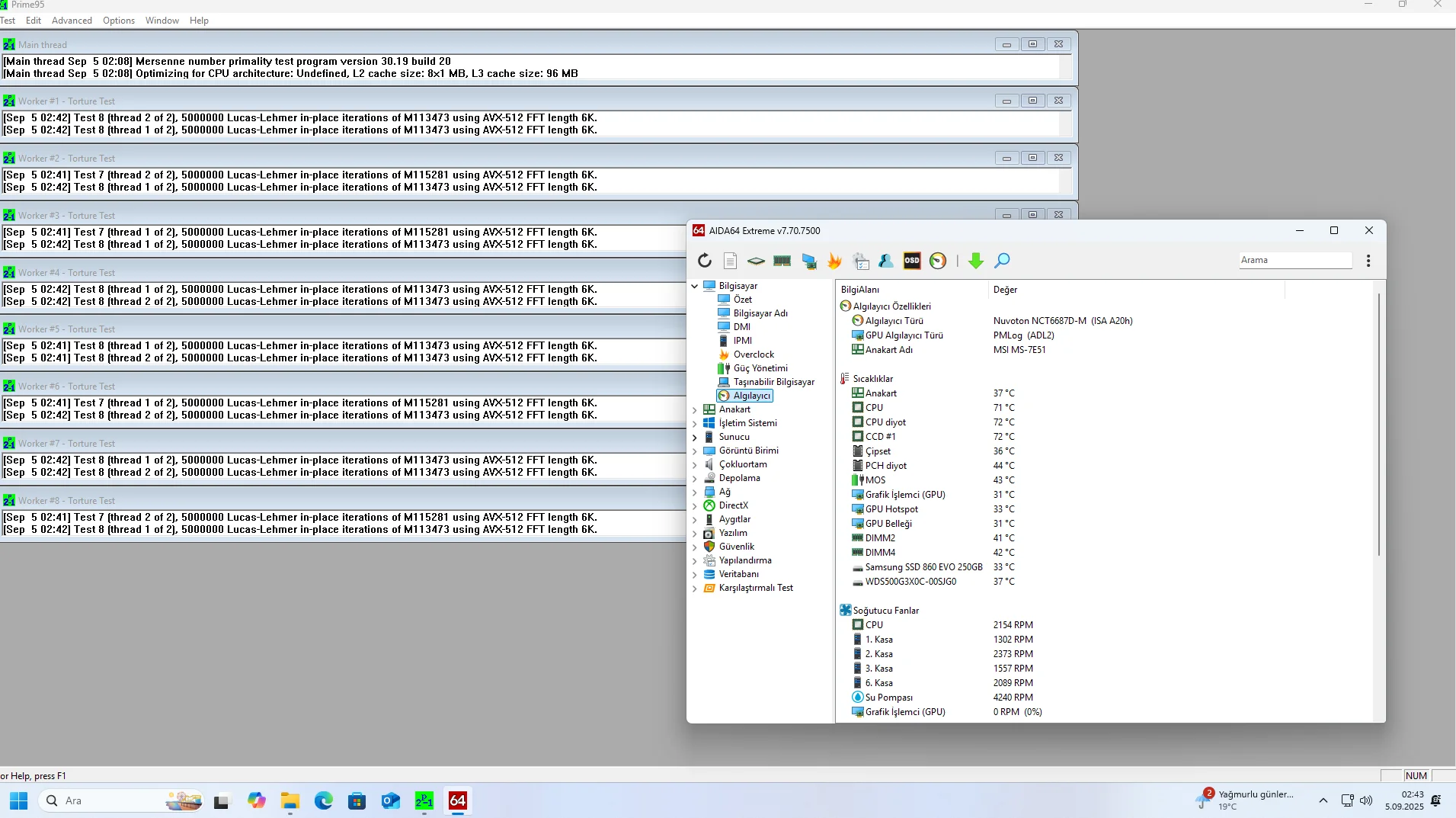Open the Windows Start menu

tap(19, 800)
